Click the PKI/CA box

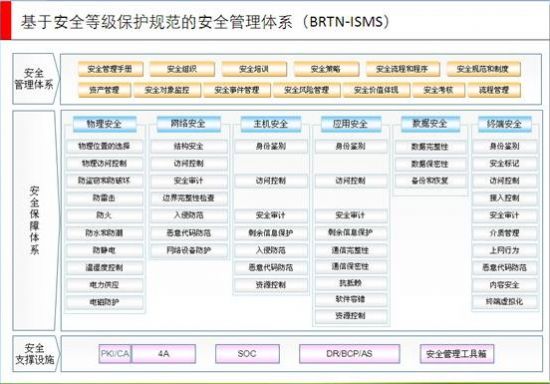pyautogui.click(x=115, y=353)
